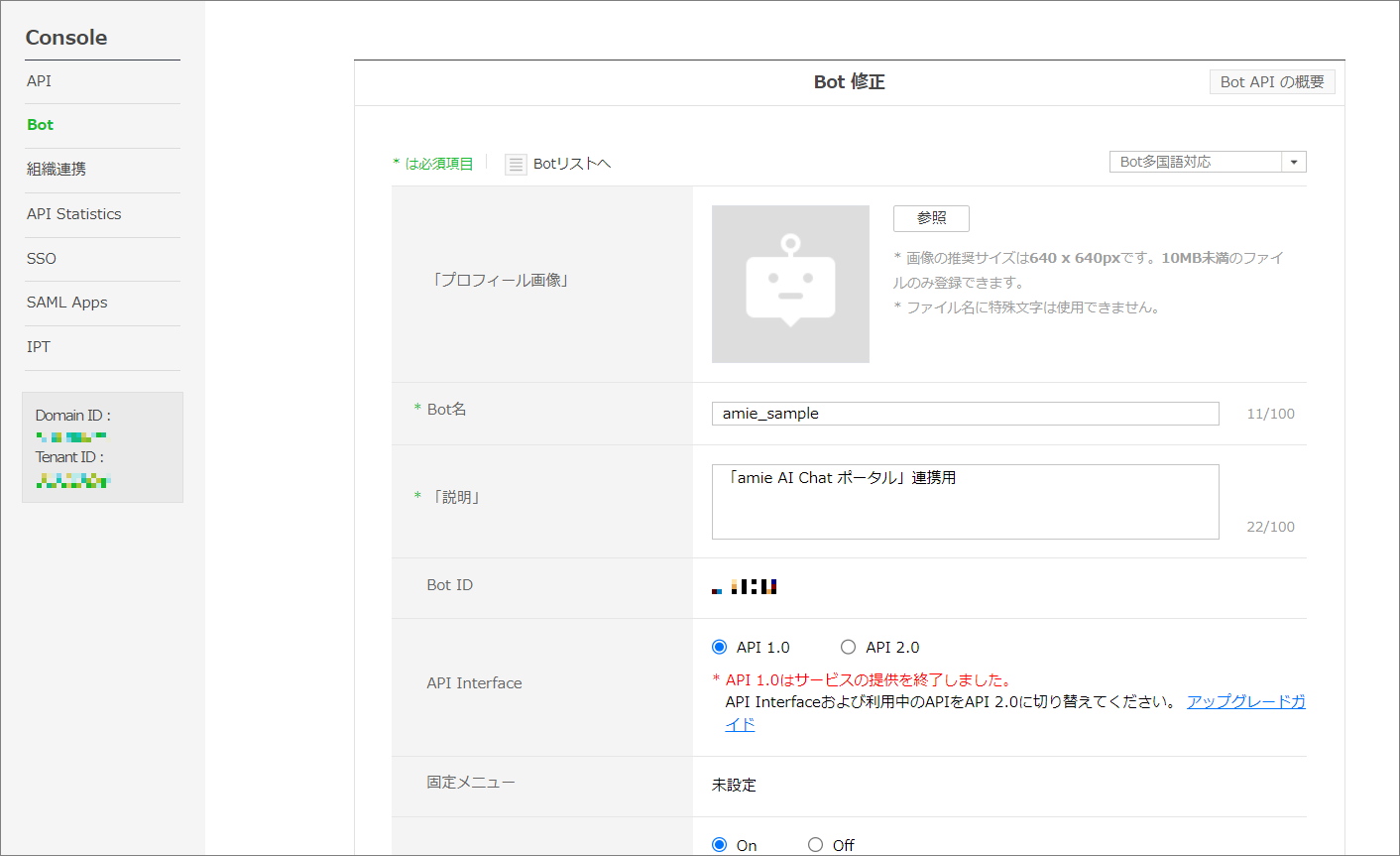
Task: Select the API 2.0 radio button
Action: click(x=848, y=647)
